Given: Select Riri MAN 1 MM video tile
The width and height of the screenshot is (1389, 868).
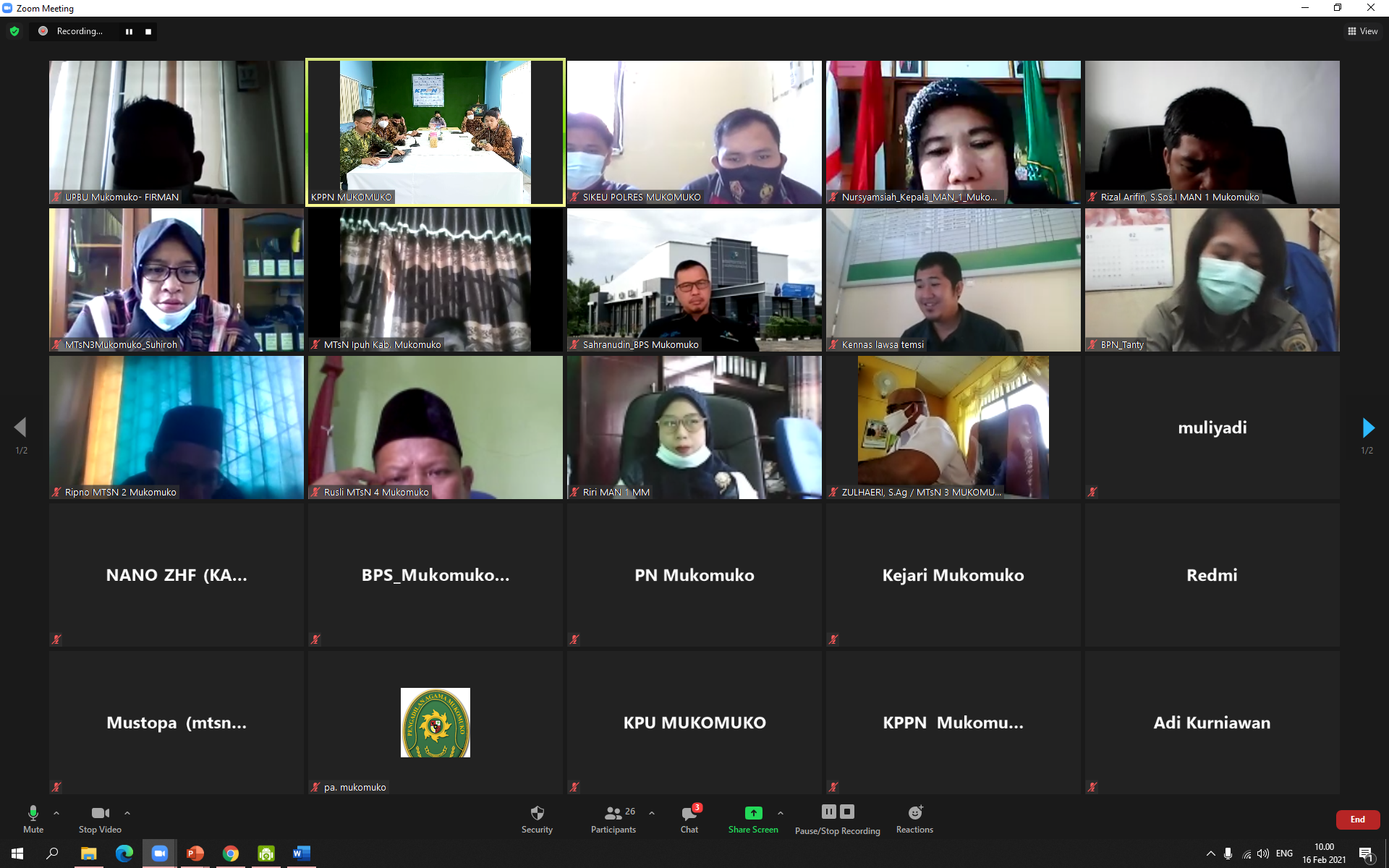Looking at the screenshot, I should click(694, 427).
